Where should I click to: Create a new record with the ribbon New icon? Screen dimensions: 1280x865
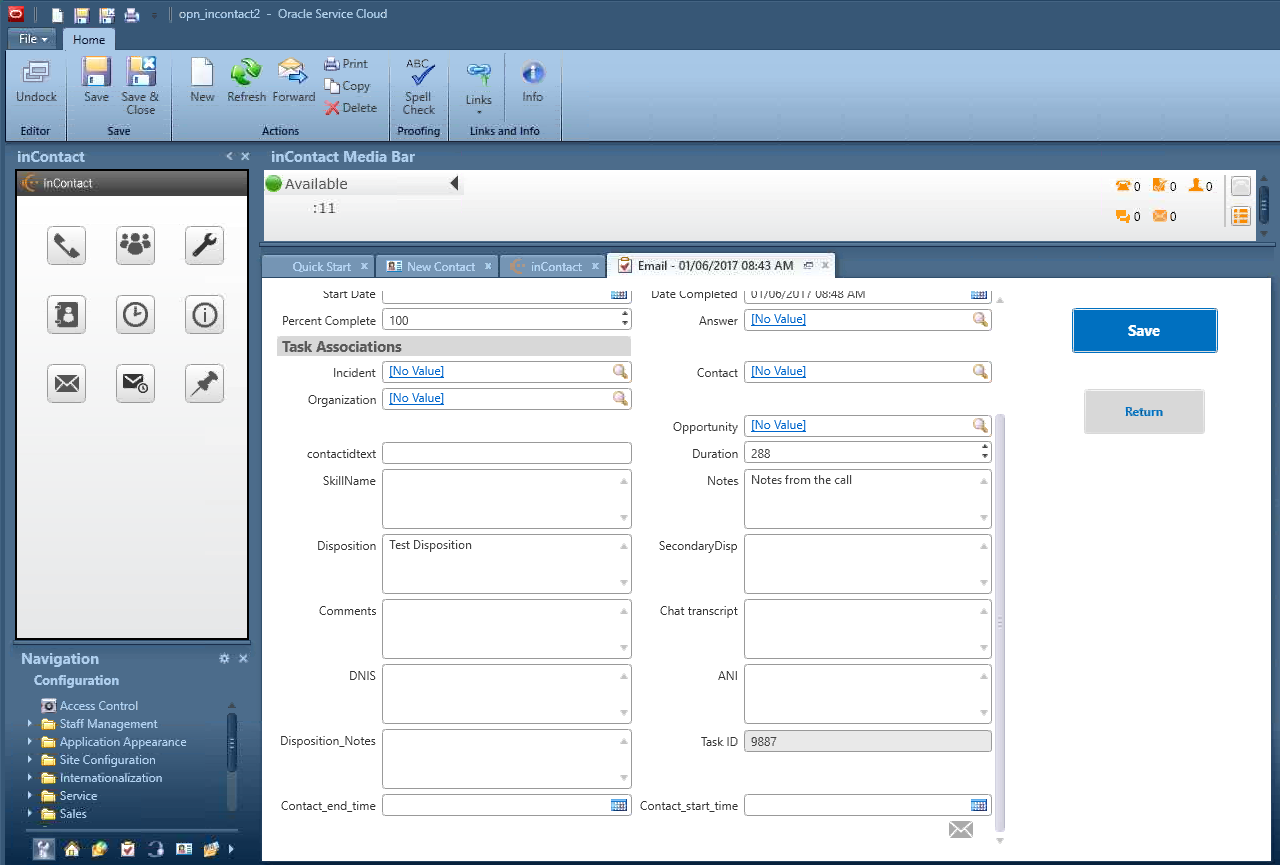(202, 81)
